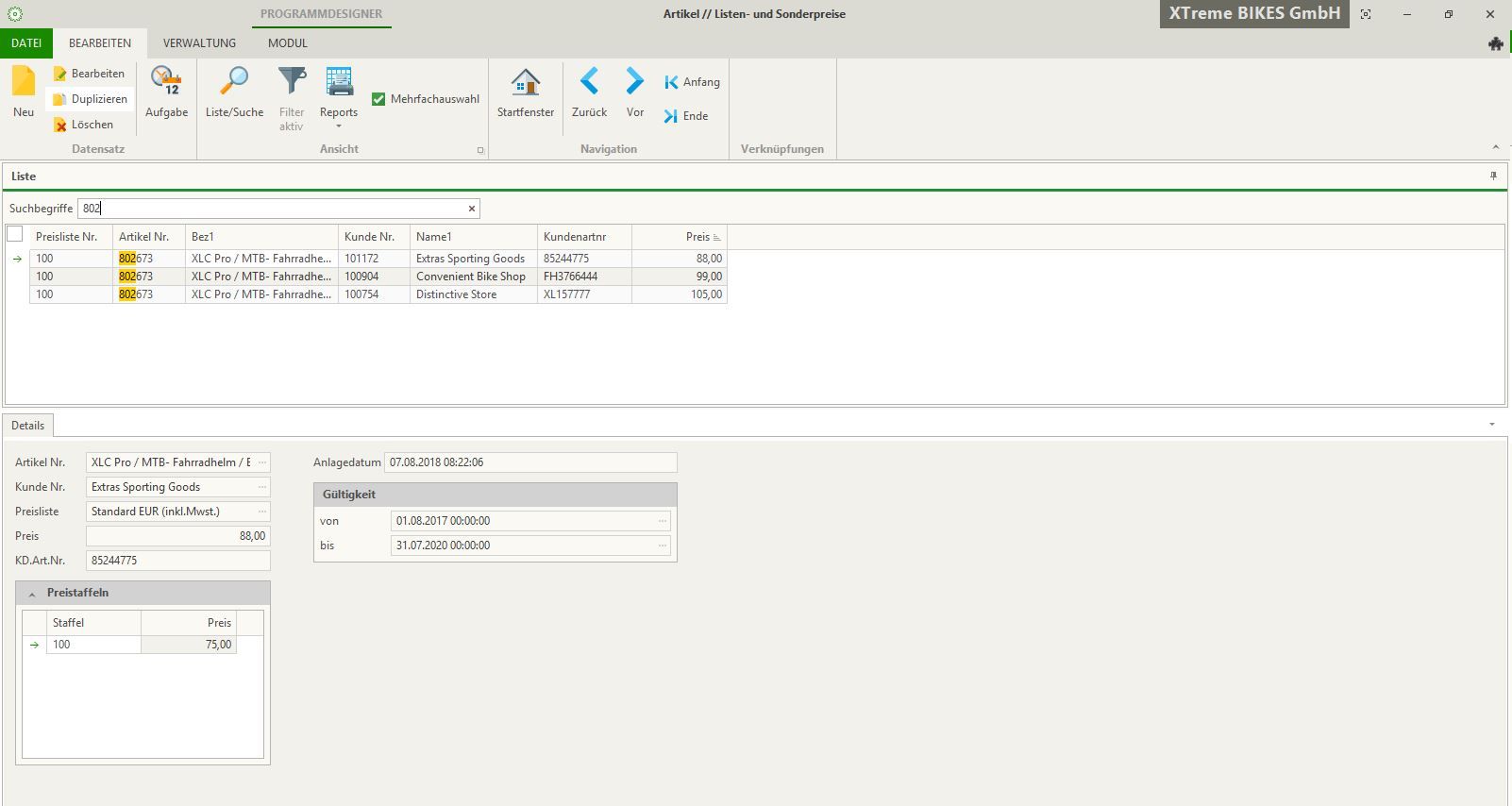Viewport: 1512px width, 806px height.
Task: Collapse the ribbon with the chevron
Action: pyautogui.click(x=1495, y=147)
